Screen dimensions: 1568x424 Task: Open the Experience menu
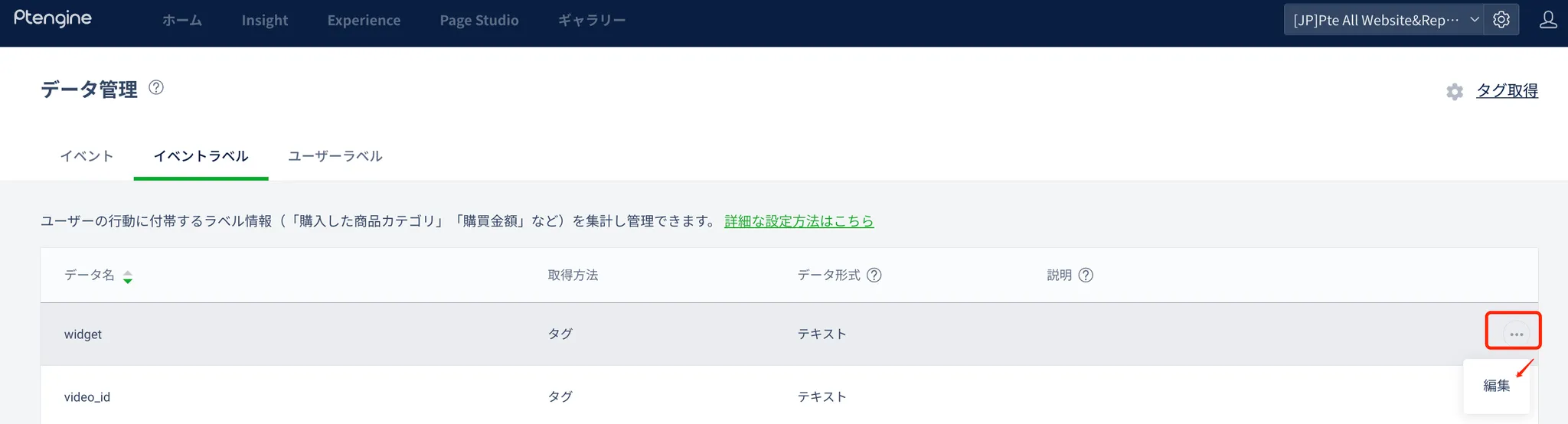[364, 21]
